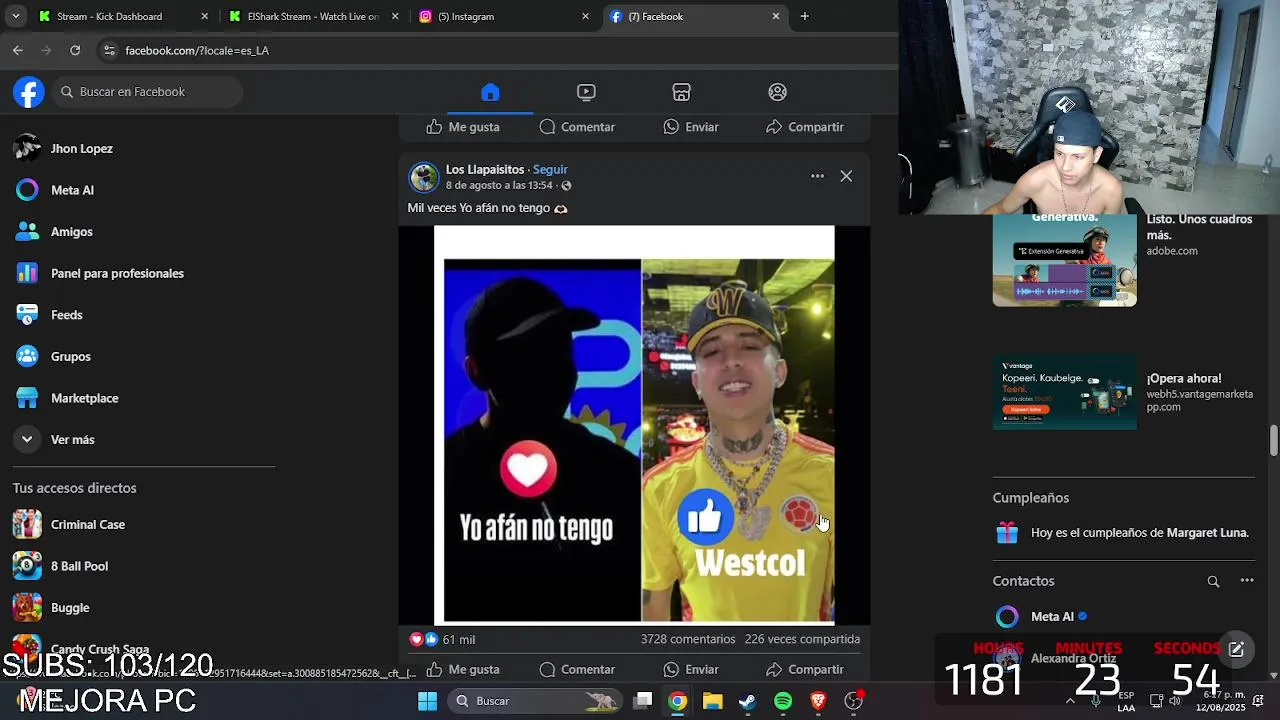Go back in browser
Screen dimensions: 1280x720
tap(18, 50)
